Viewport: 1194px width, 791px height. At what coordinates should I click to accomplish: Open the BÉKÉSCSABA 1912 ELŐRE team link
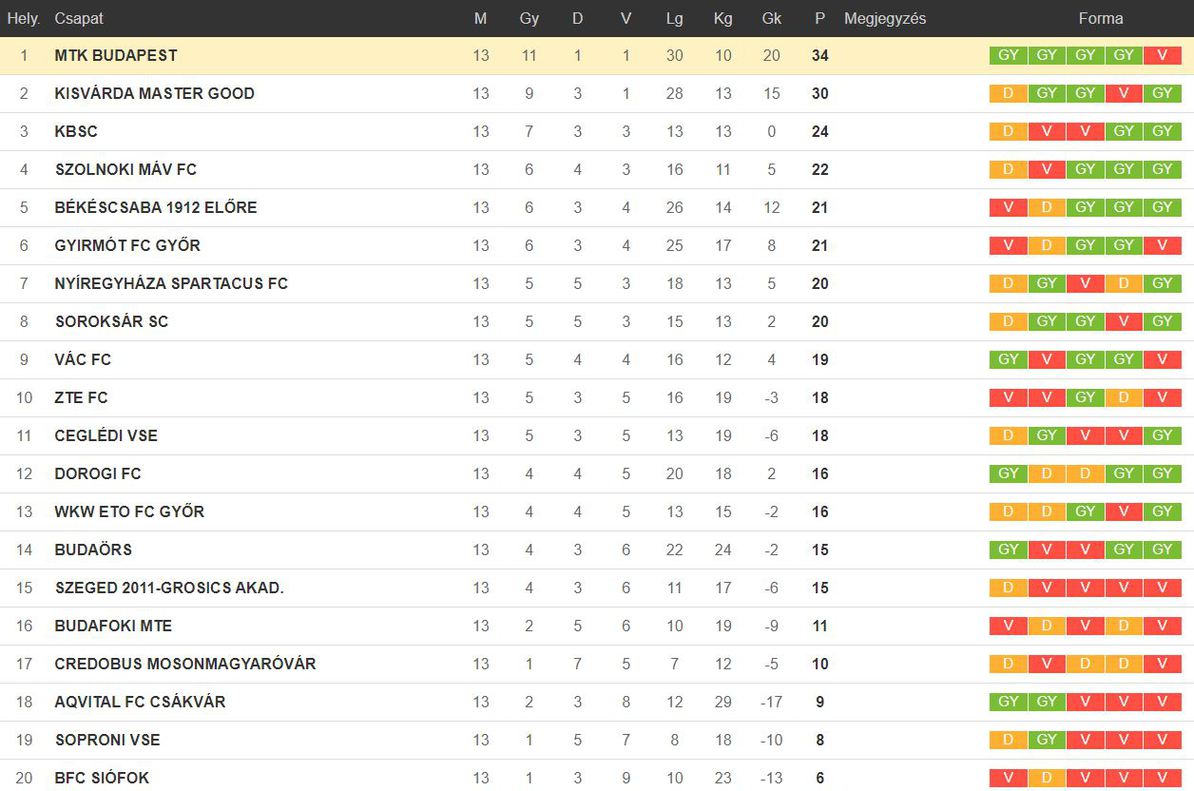point(155,208)
